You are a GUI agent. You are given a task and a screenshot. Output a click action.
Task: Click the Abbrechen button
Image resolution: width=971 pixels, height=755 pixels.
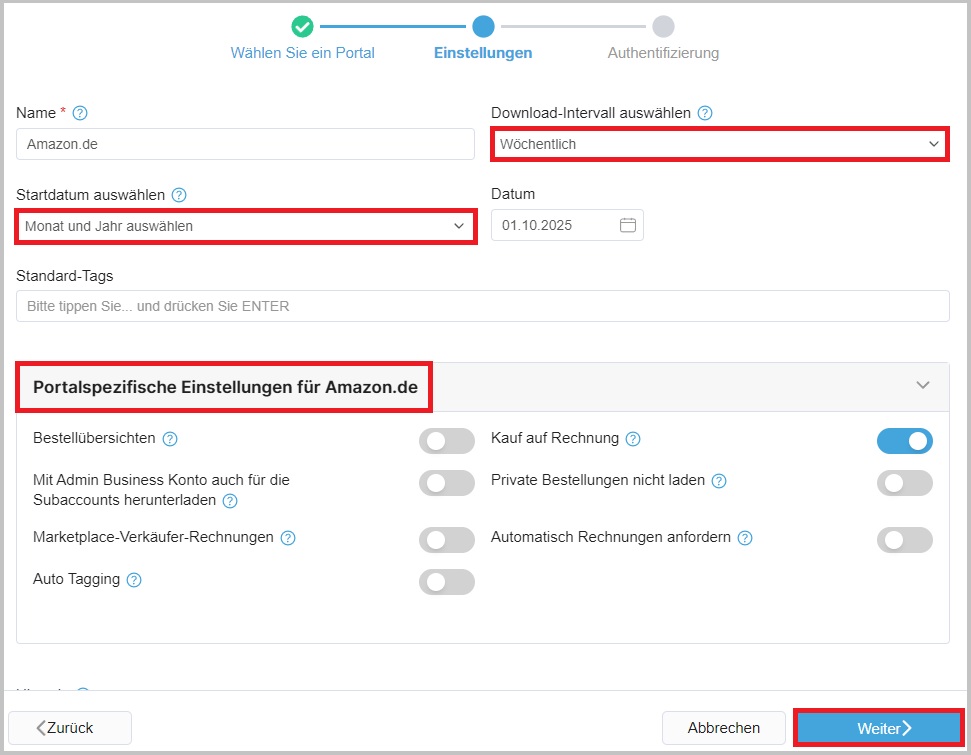point(723,728)
